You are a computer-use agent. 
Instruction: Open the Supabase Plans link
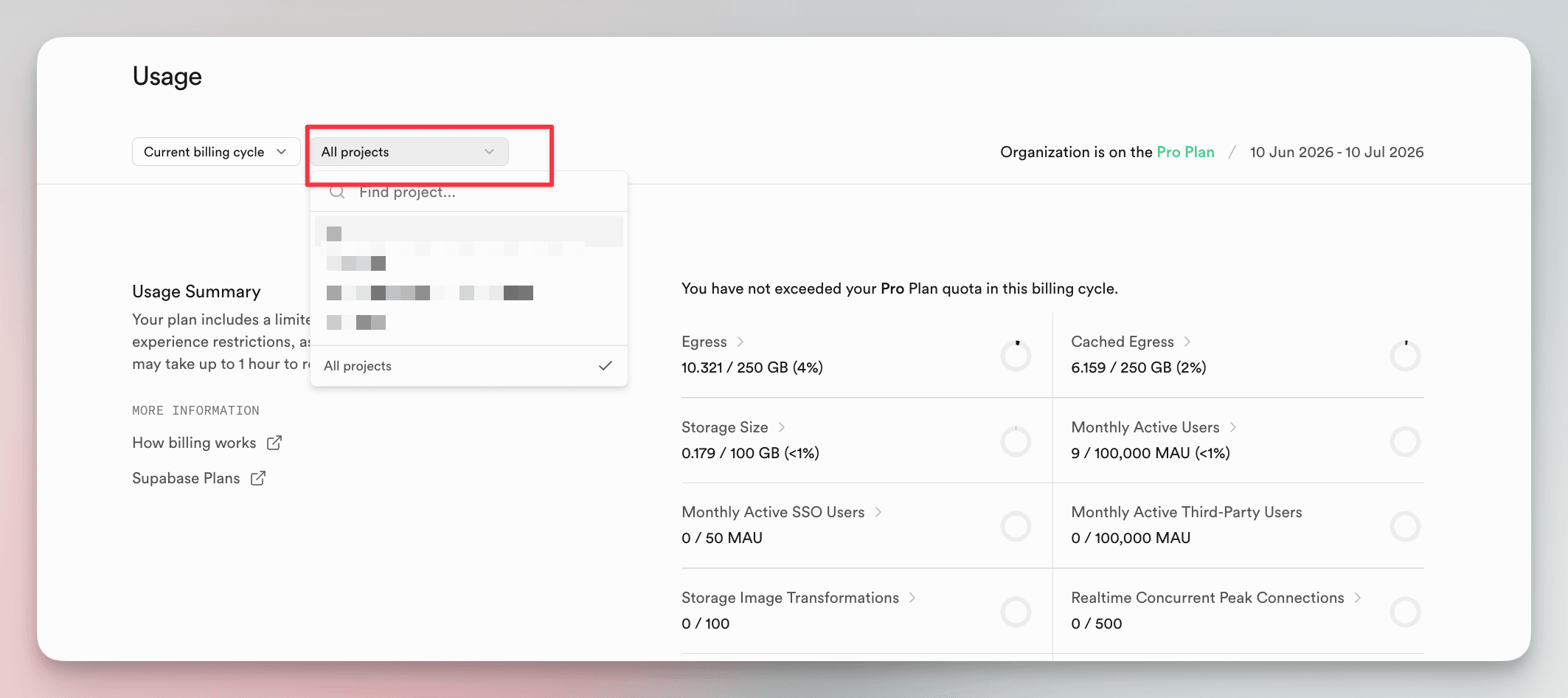(186, 478)
